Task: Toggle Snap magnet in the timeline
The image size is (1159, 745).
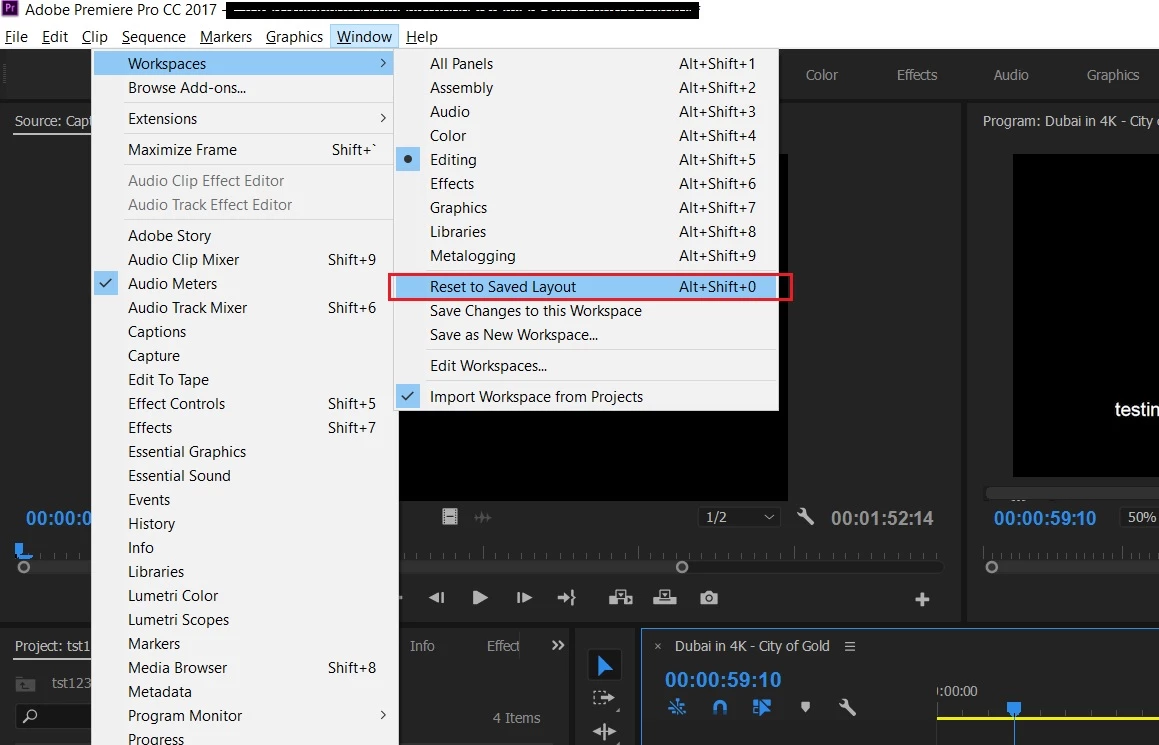Action: [719, 707]
